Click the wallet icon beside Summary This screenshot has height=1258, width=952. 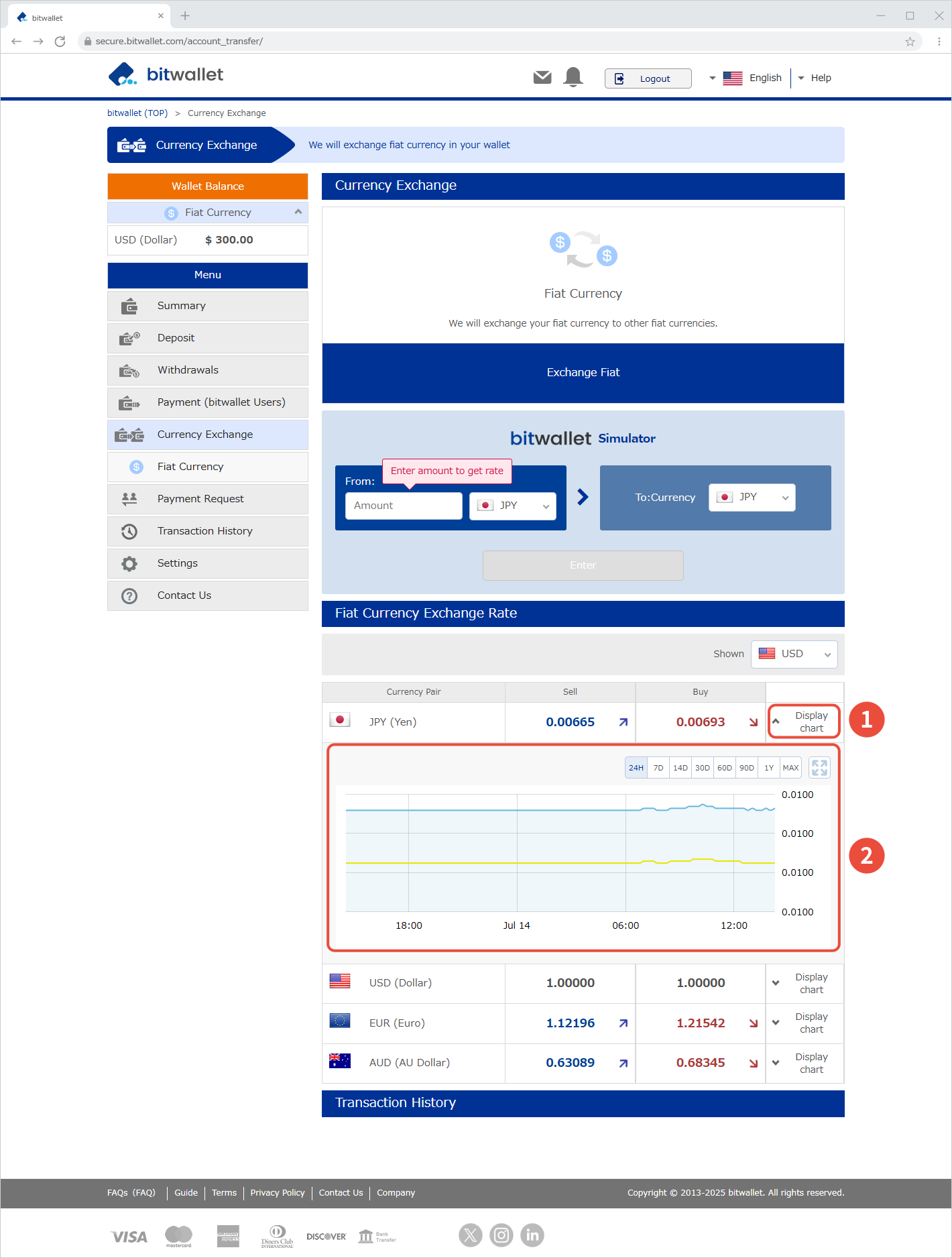coord(129,306)
